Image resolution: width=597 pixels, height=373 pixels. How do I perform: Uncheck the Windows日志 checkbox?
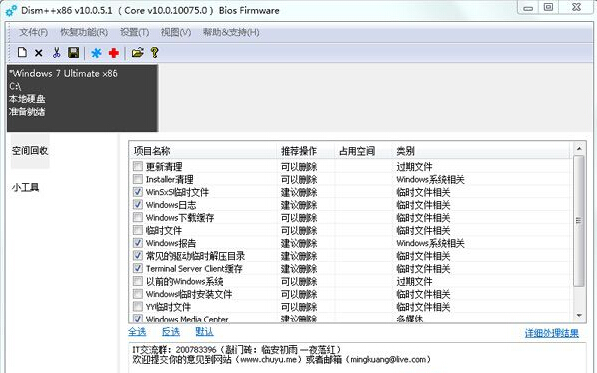click(138, 204)
